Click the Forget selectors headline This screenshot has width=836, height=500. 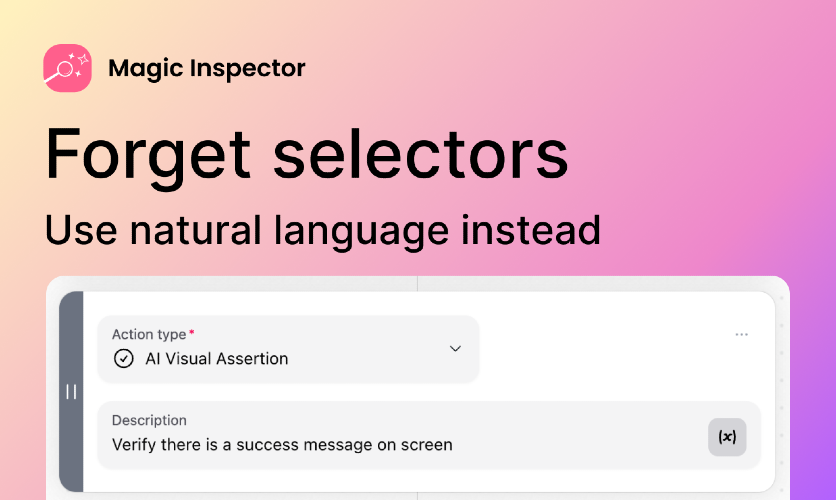[307, 155]
